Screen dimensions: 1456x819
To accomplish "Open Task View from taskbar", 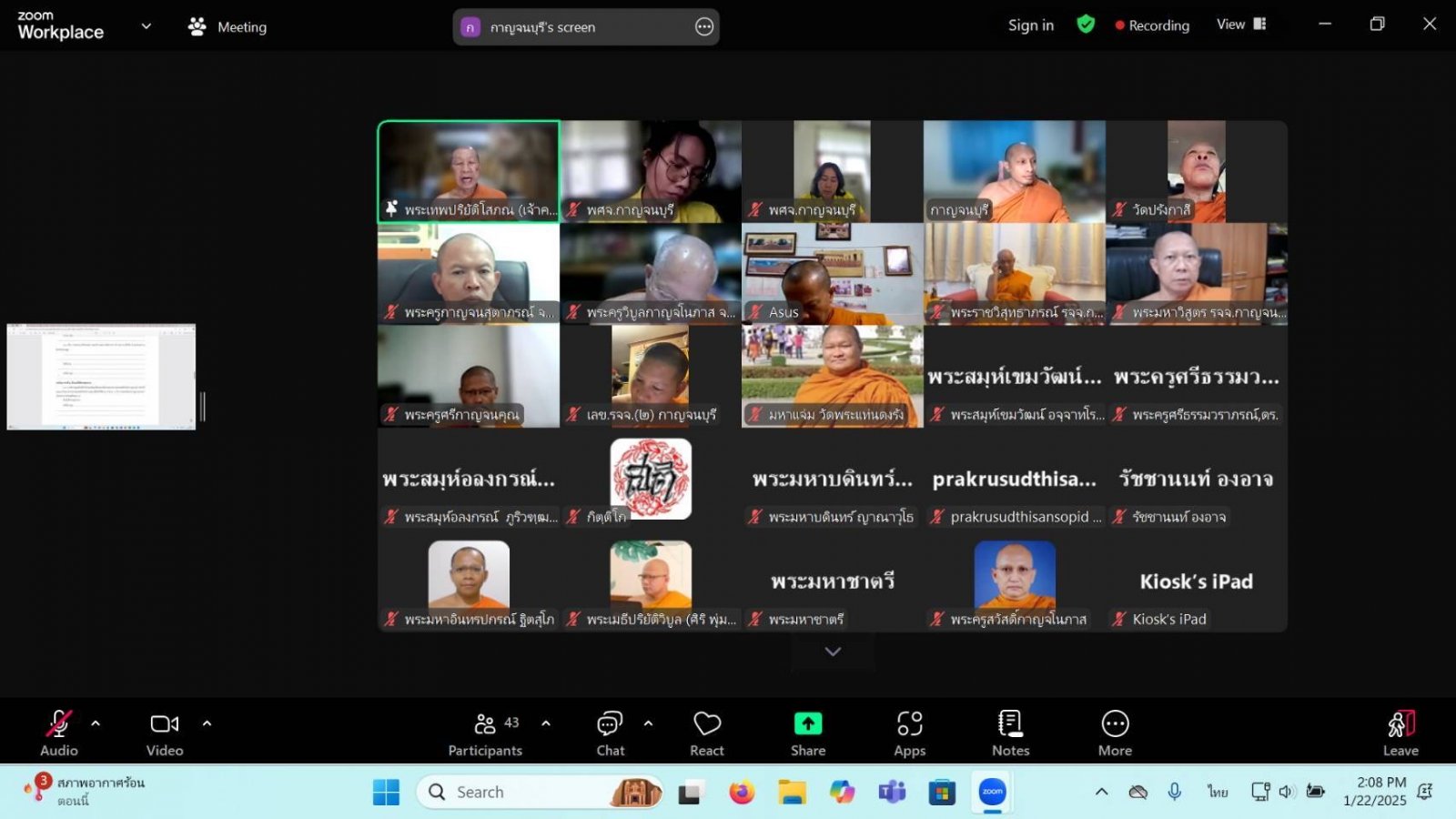I will coord(692,793).
